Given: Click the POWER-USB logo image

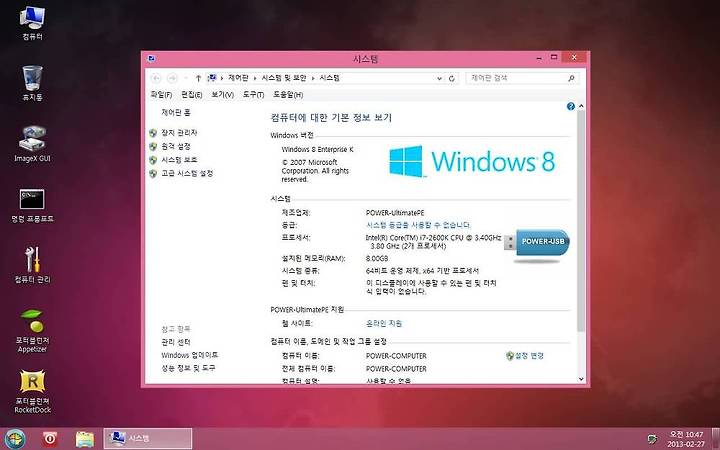Looking at the screenshot, I should point(536,246).
